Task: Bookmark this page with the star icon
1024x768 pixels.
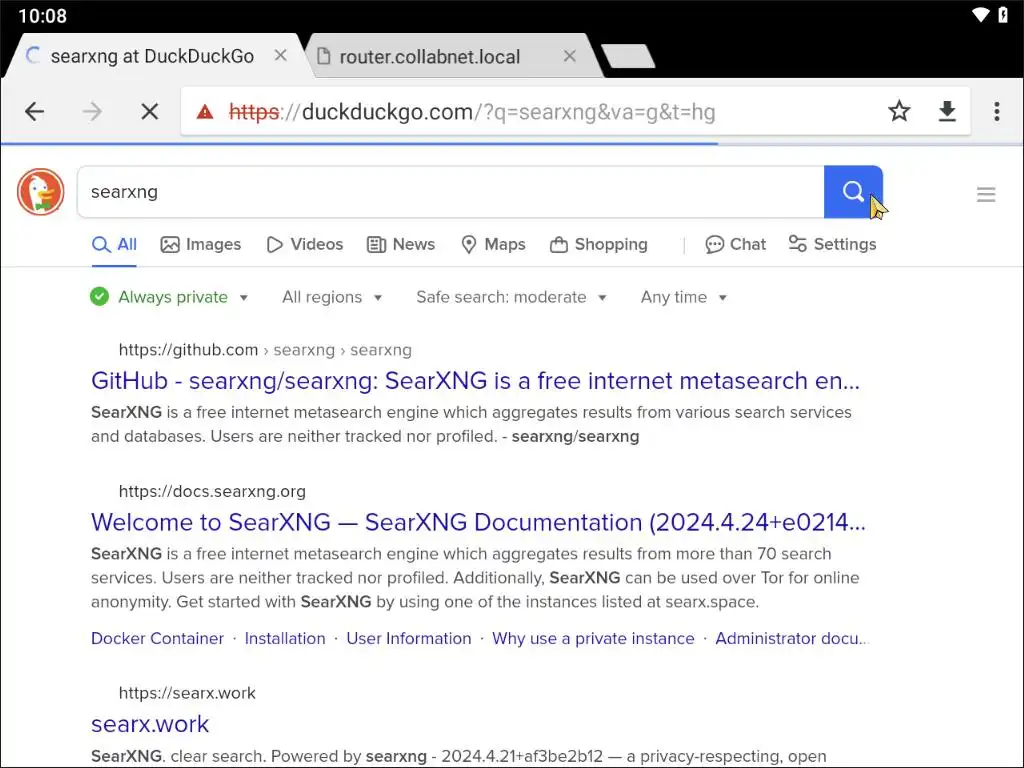Action: pos(899,111)
